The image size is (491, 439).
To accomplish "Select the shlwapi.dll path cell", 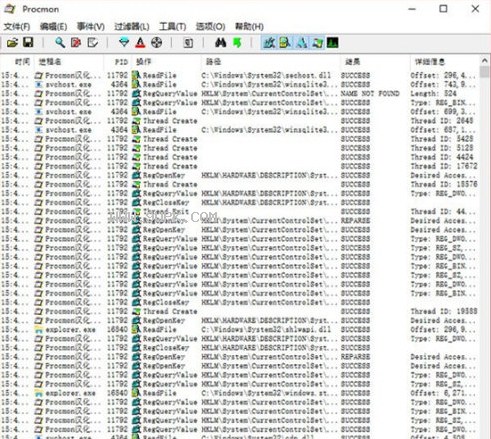I will [266, 329].
